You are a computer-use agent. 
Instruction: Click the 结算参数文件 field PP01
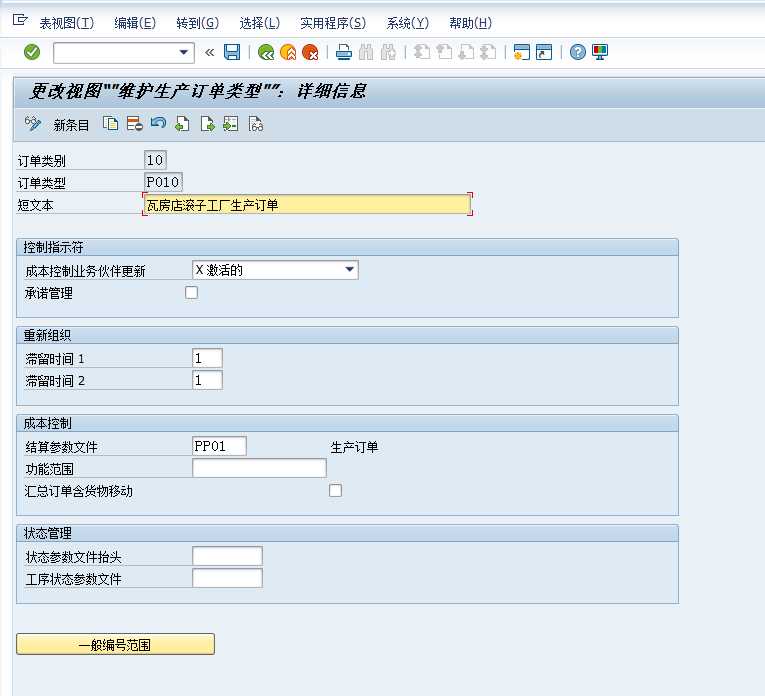(220, 446)
